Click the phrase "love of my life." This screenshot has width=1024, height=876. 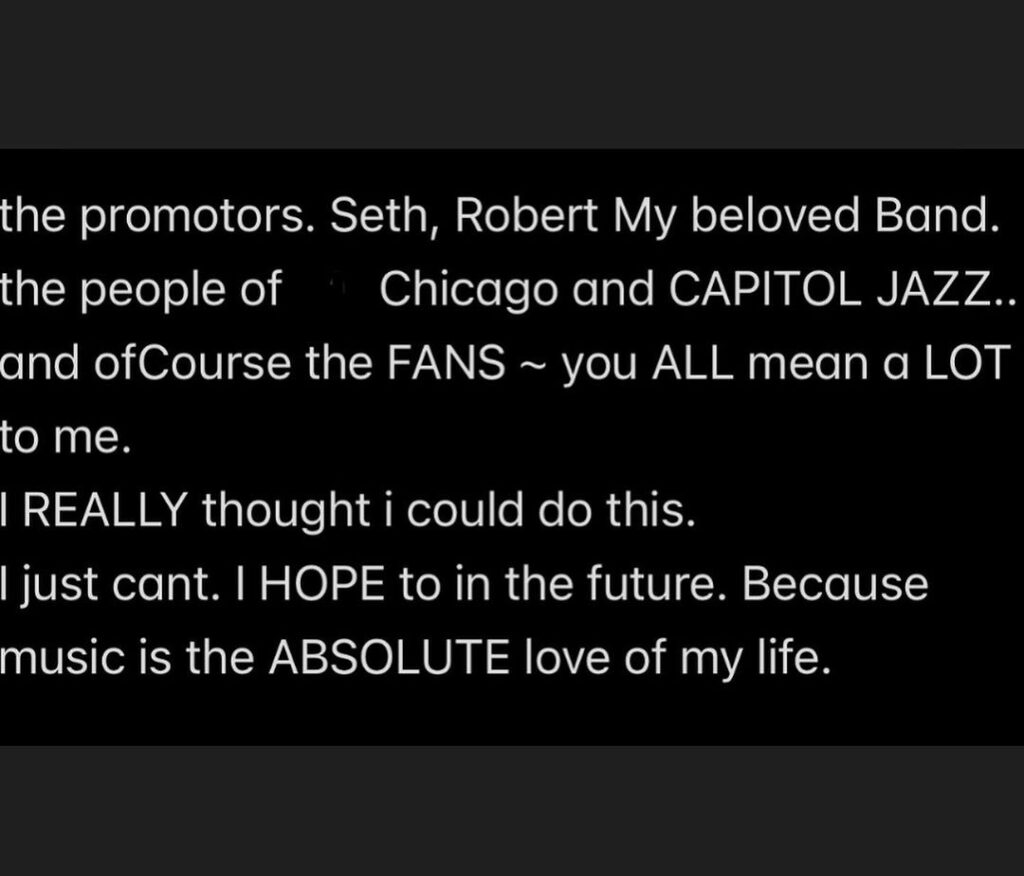click(678, 658)
